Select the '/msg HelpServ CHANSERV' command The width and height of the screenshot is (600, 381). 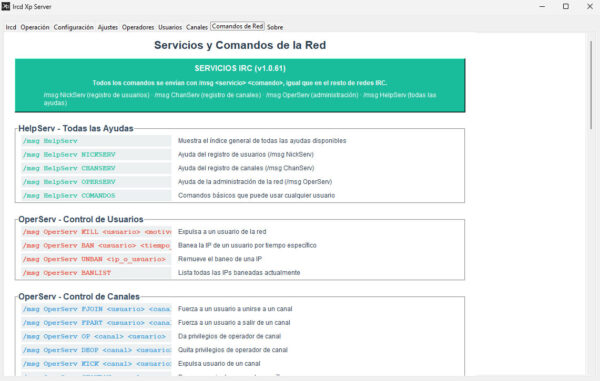click(96, 168)
